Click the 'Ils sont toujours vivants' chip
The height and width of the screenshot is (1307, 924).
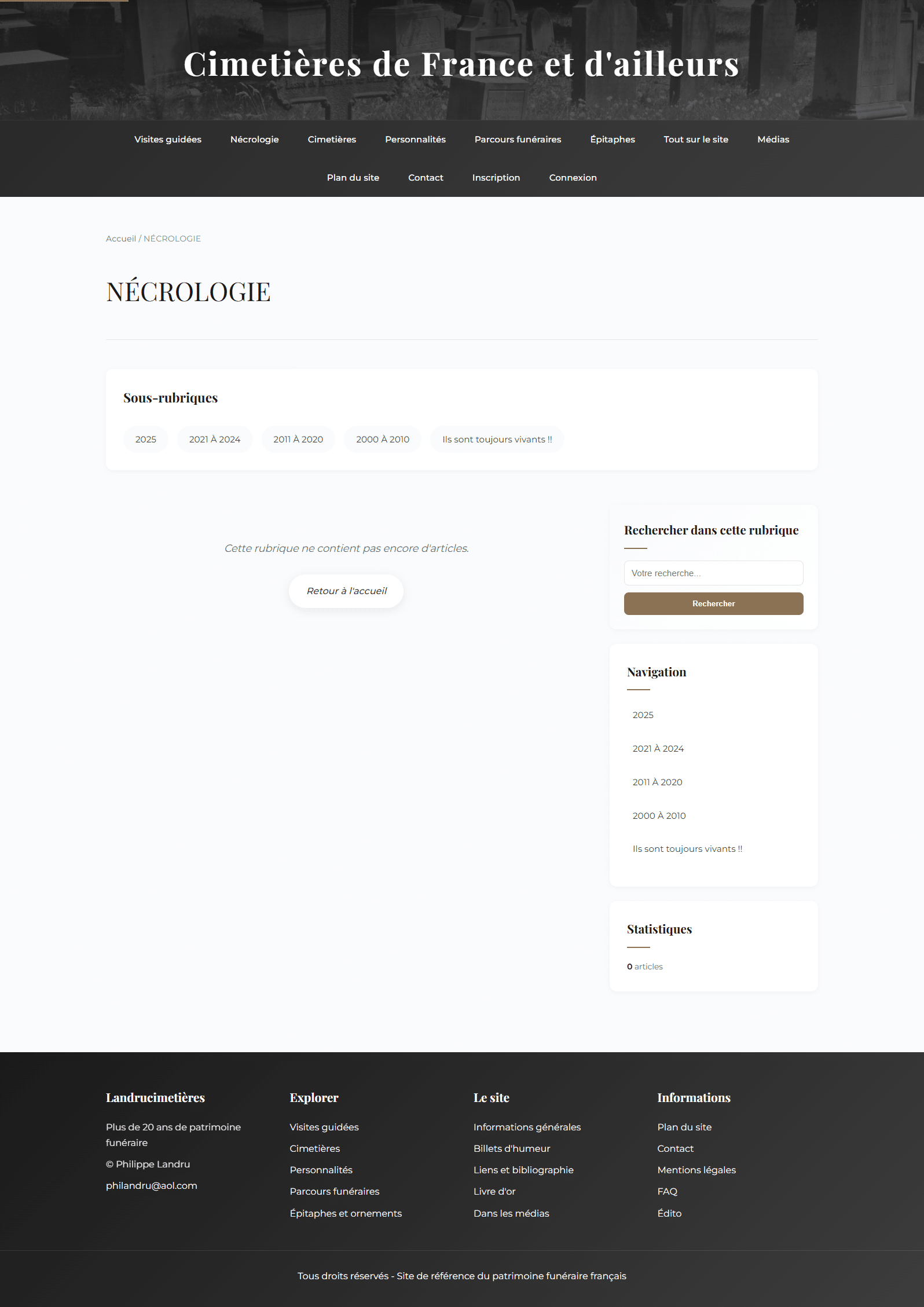497,440
